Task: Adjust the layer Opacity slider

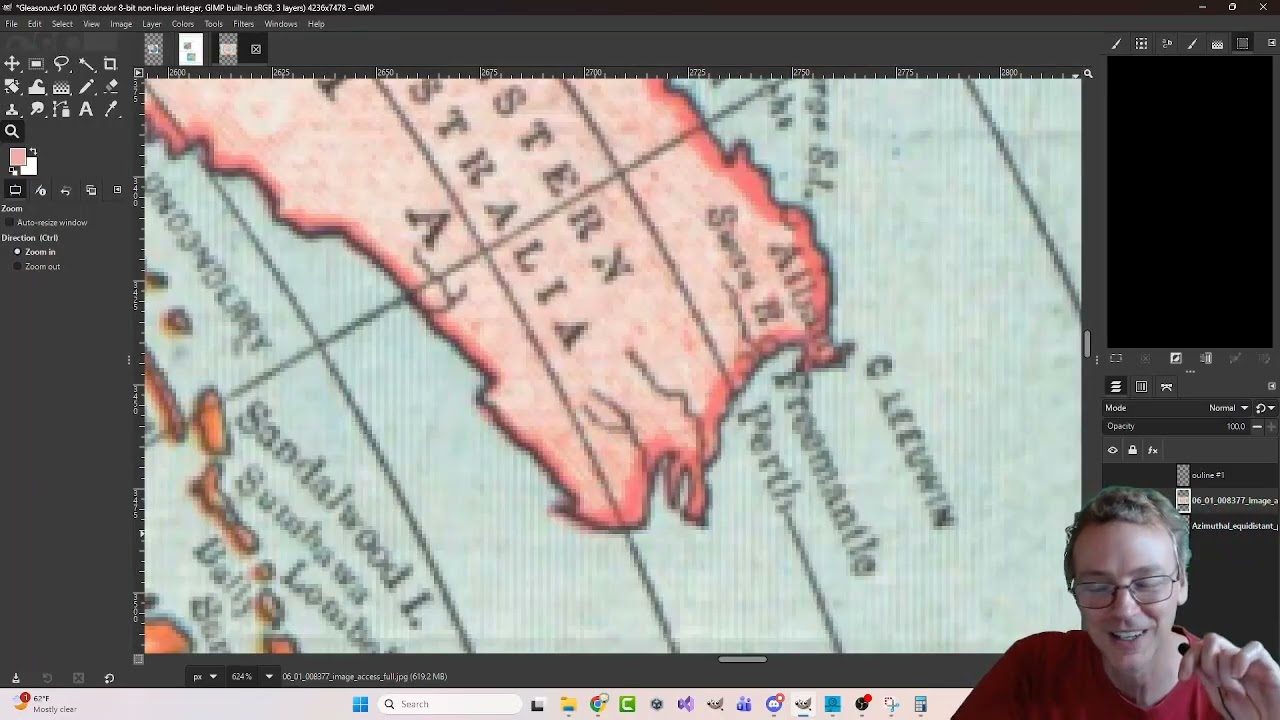Action: pos(1177,427)
